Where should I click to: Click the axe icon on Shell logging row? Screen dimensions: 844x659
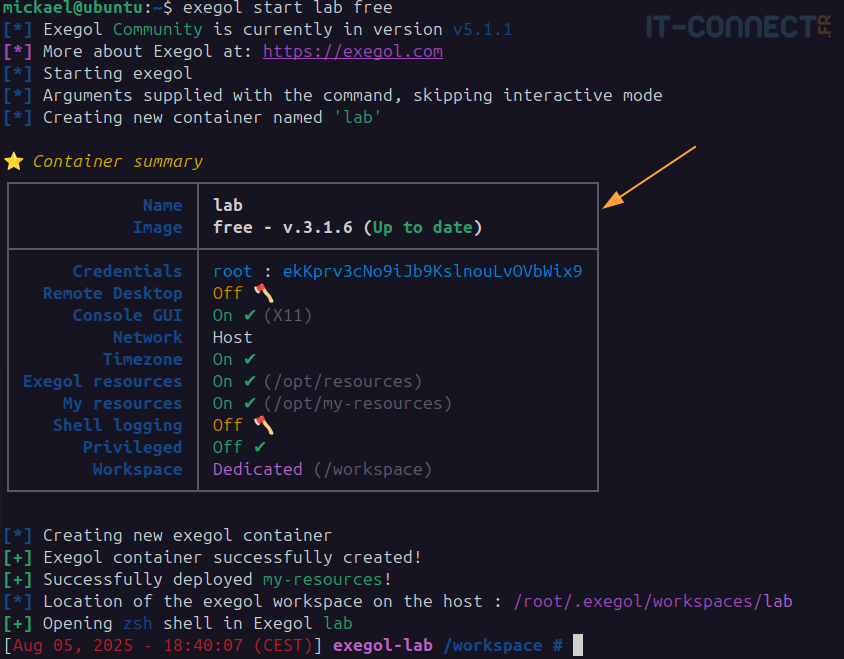point(262,425)
